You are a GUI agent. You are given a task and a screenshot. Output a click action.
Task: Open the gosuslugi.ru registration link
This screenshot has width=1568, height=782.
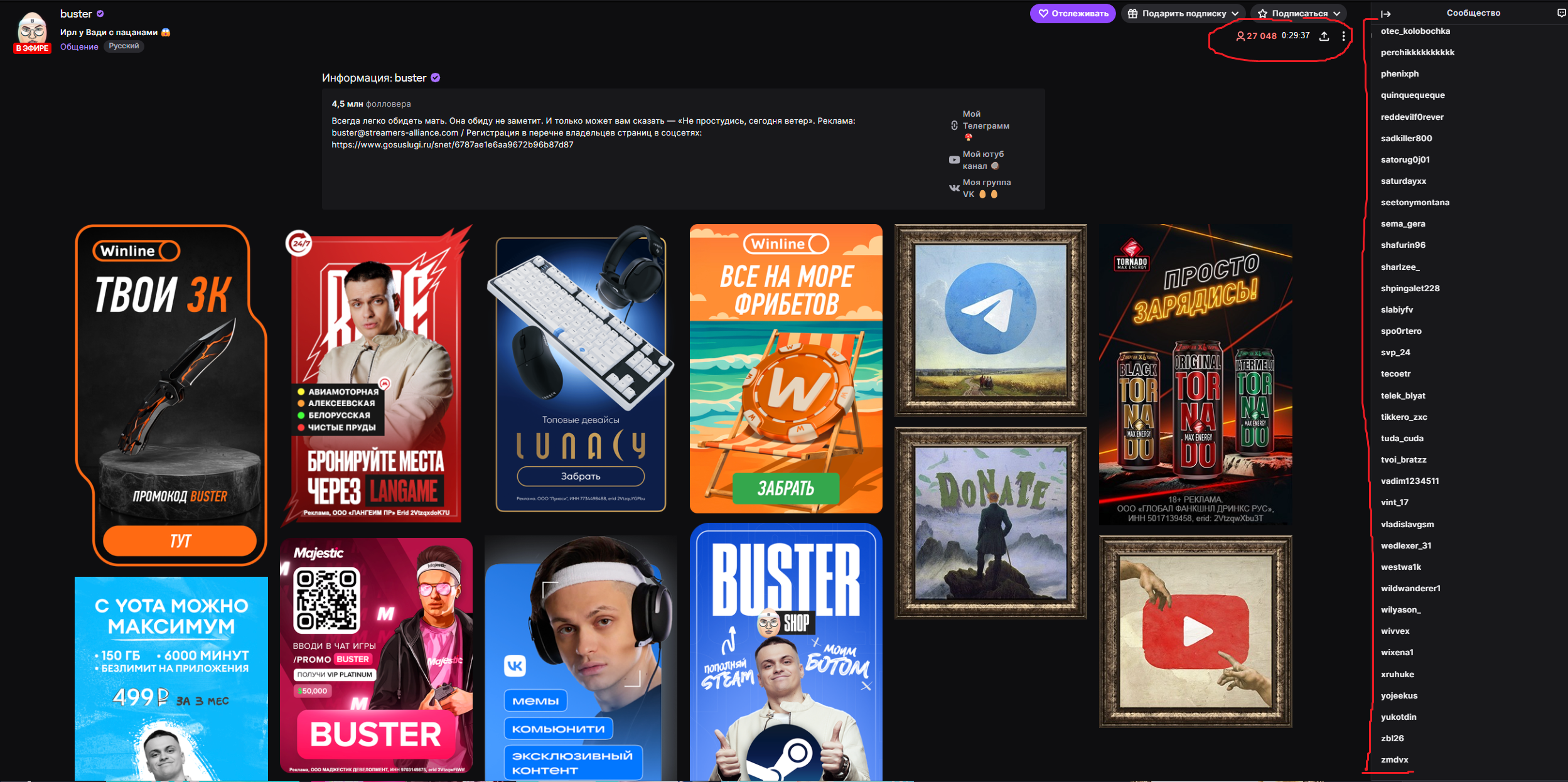pyautogui.click(x=453, y=144)
